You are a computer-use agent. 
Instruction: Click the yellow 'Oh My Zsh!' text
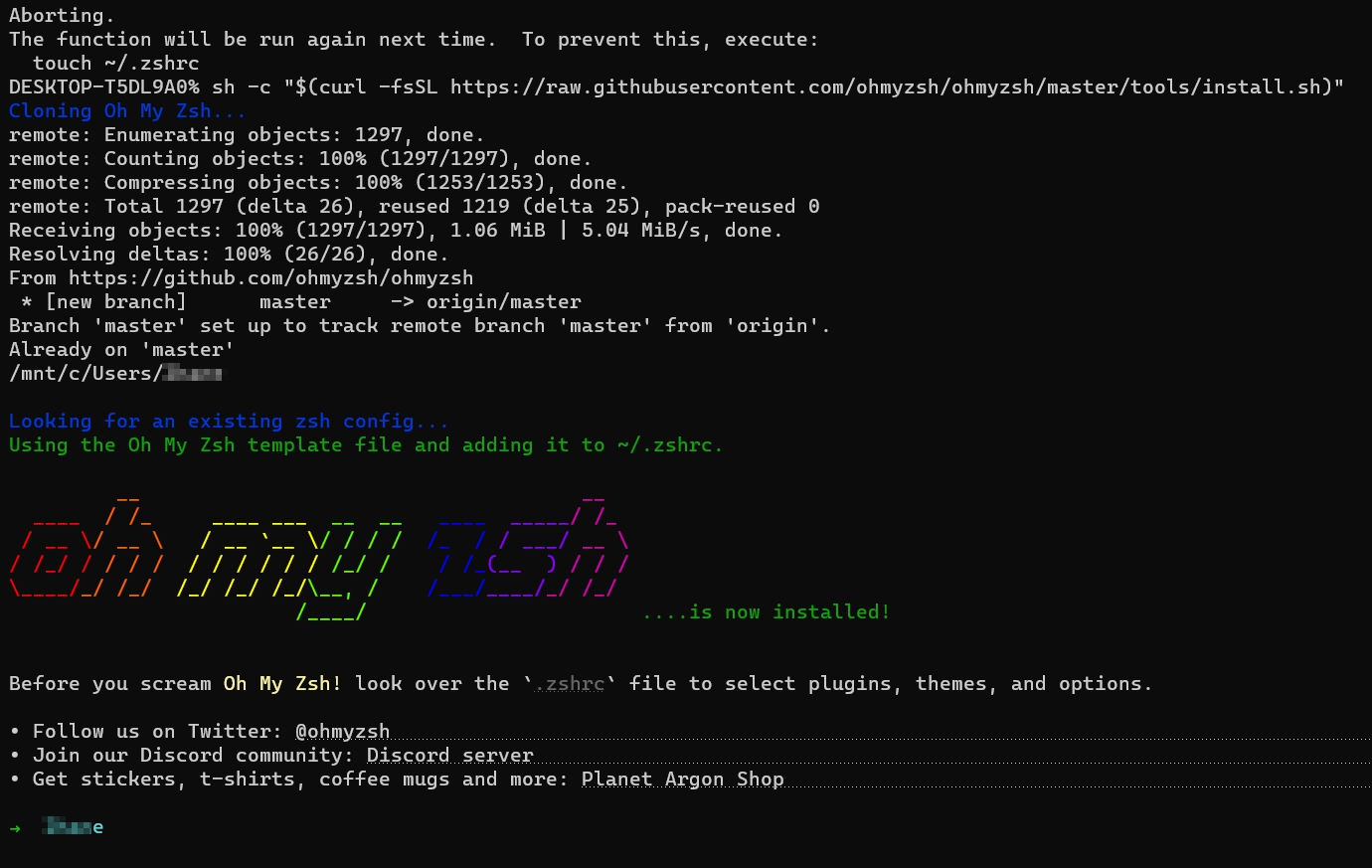pos(282,684)
